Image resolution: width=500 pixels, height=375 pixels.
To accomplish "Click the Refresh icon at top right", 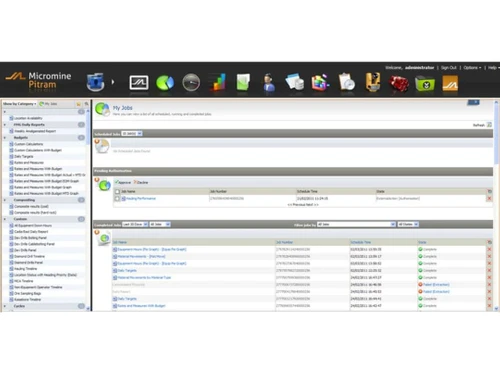I will point(489,125).
